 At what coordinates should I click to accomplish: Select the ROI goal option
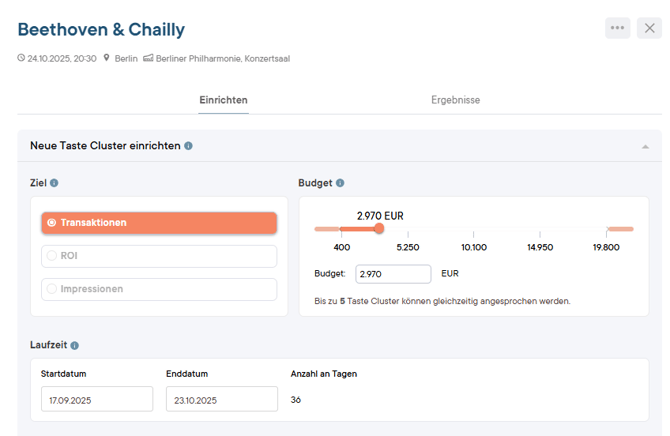[159, 256]
